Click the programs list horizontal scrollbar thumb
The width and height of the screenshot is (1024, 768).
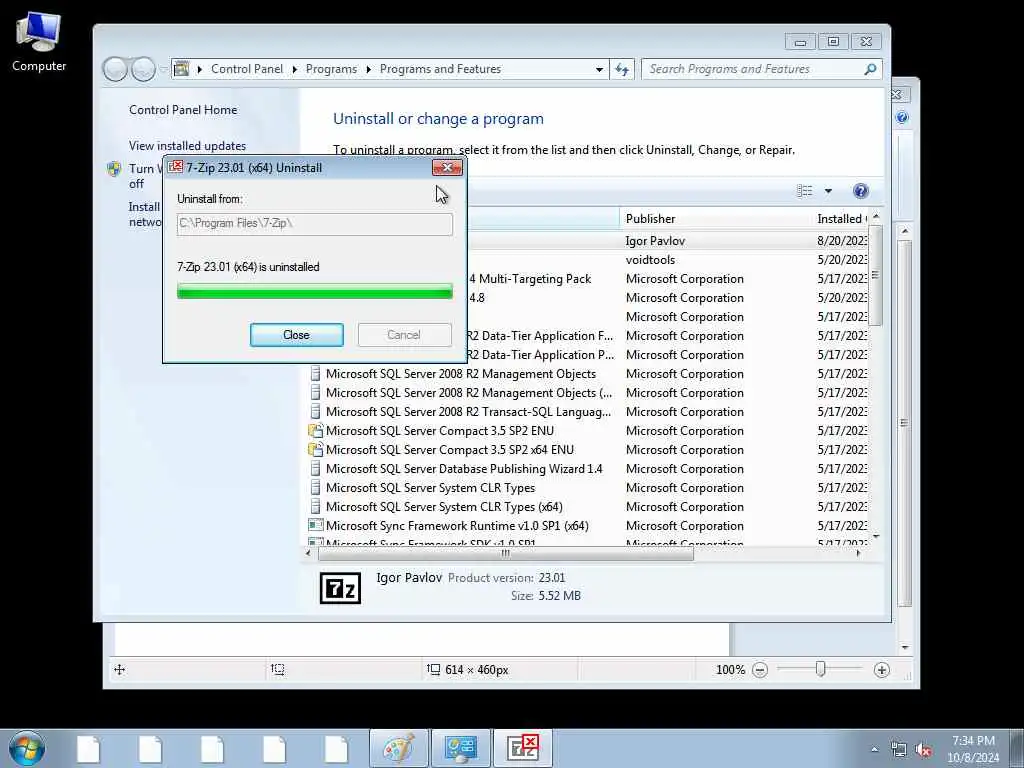coord(505,554)
